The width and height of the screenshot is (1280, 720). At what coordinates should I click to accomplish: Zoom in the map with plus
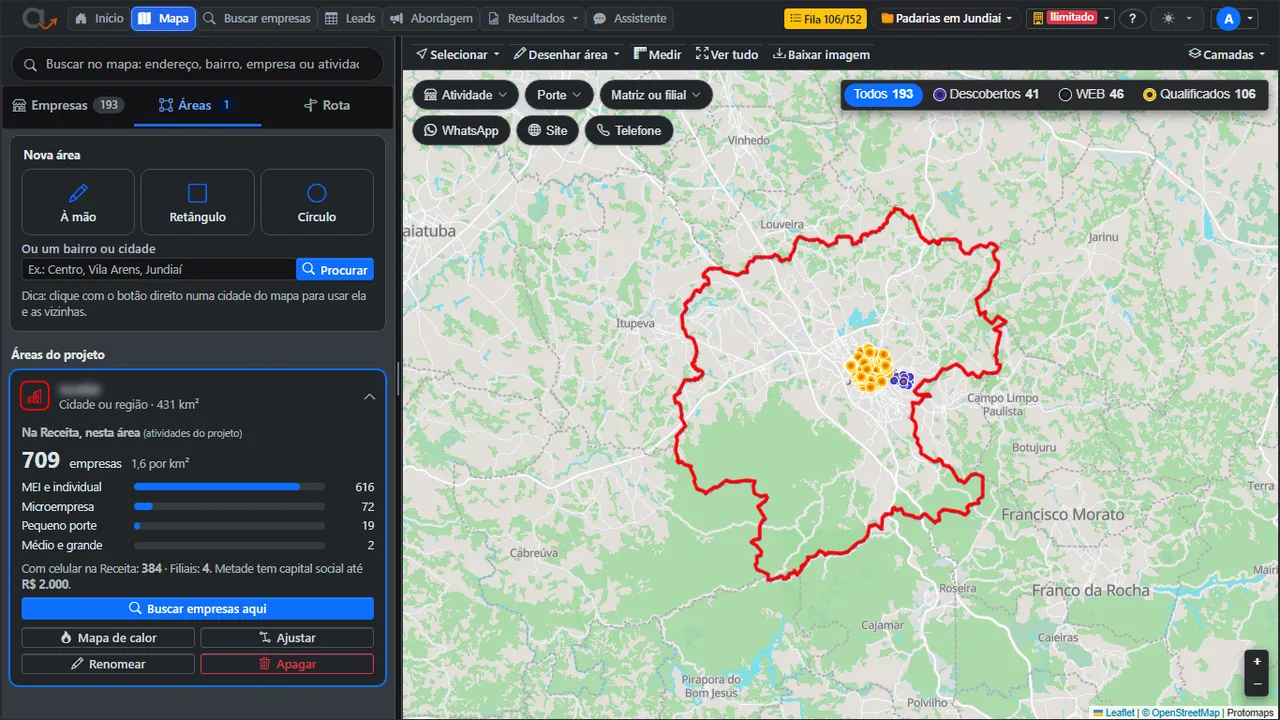[1257, 662]
